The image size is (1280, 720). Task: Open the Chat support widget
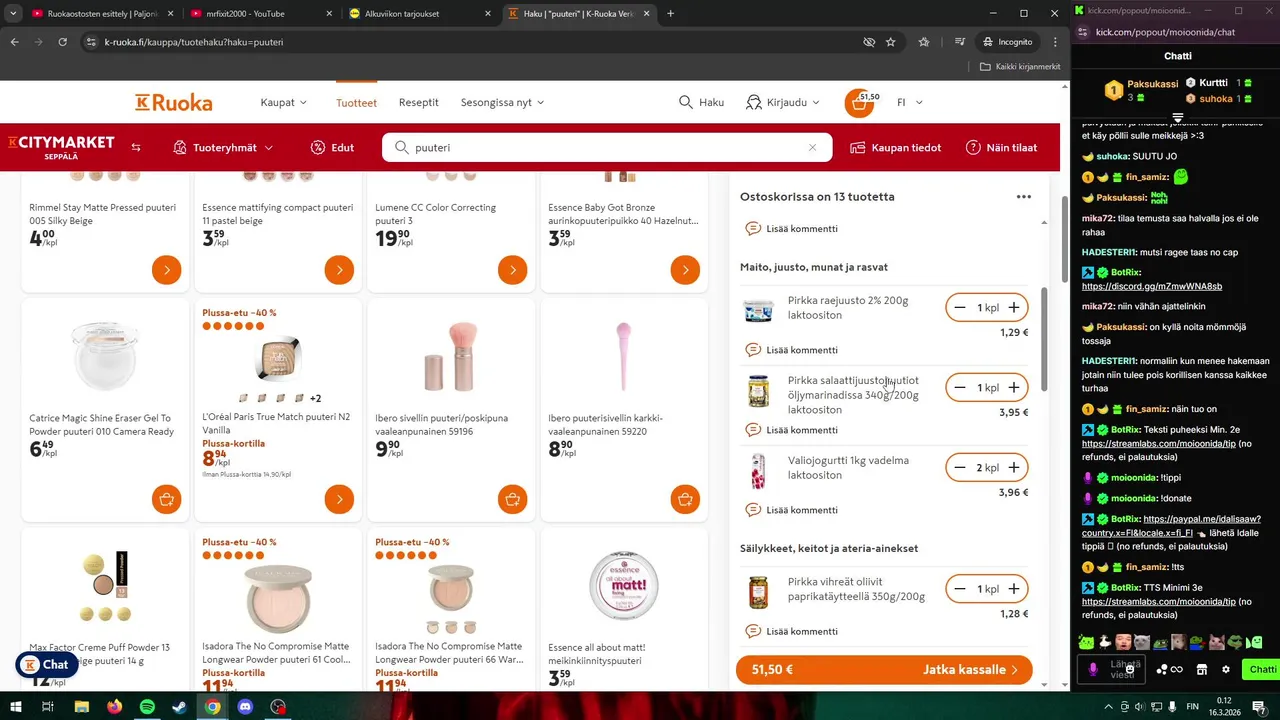(x=46, y=665)
